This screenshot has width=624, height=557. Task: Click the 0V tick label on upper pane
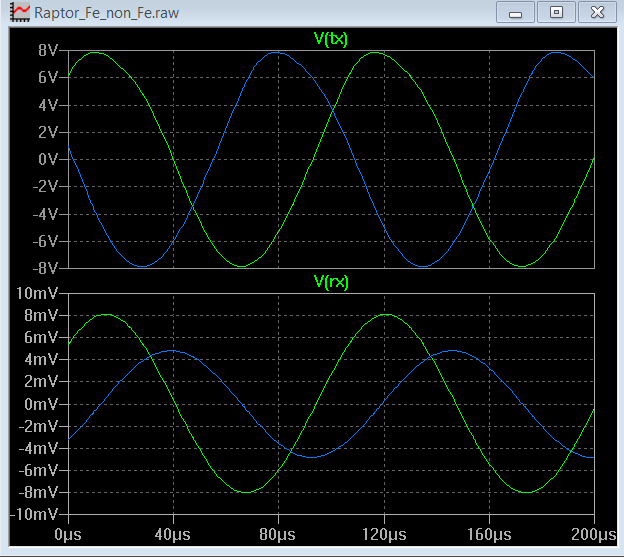click(x=49, y=159)
